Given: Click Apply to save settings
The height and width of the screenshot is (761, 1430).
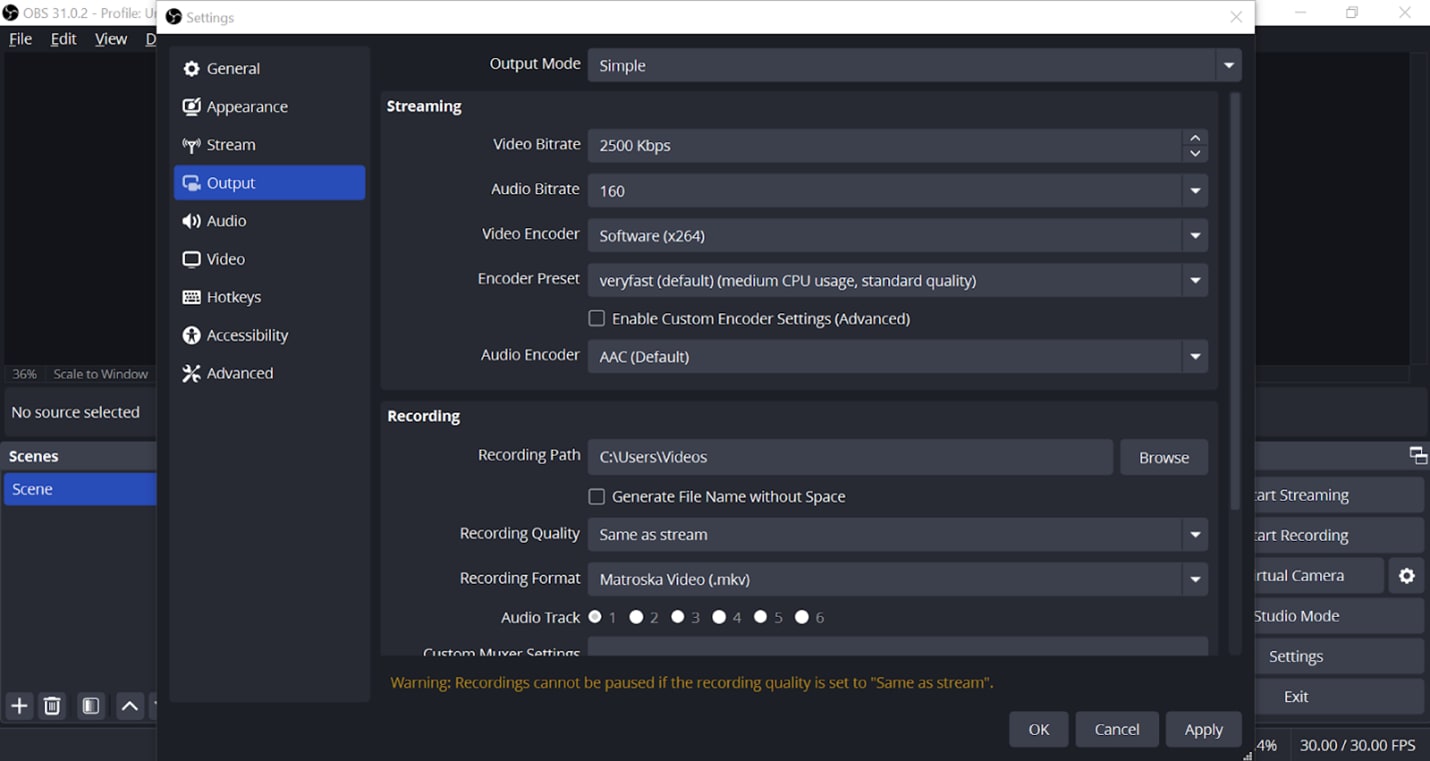Looking at the screenshot, I should pos(1203,729).
